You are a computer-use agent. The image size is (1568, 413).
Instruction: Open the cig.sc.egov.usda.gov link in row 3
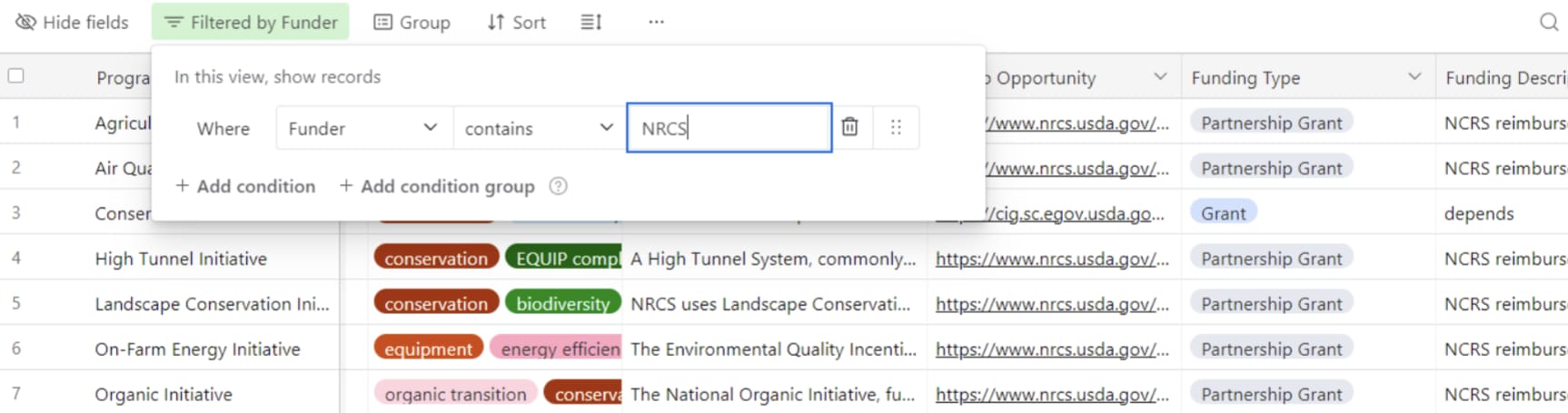click(1074, 214)
